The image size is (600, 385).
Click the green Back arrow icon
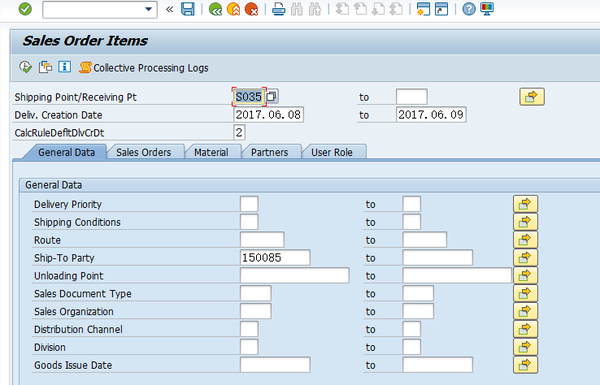pos(215,9)
